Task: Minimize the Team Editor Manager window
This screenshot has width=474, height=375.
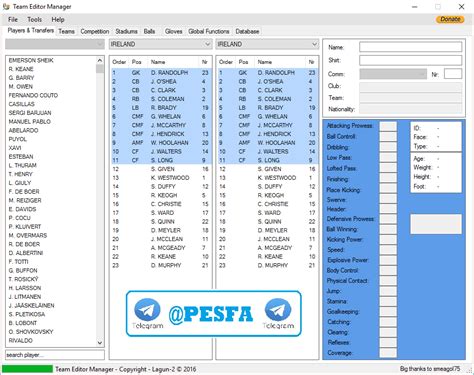Action: point(415,7)
